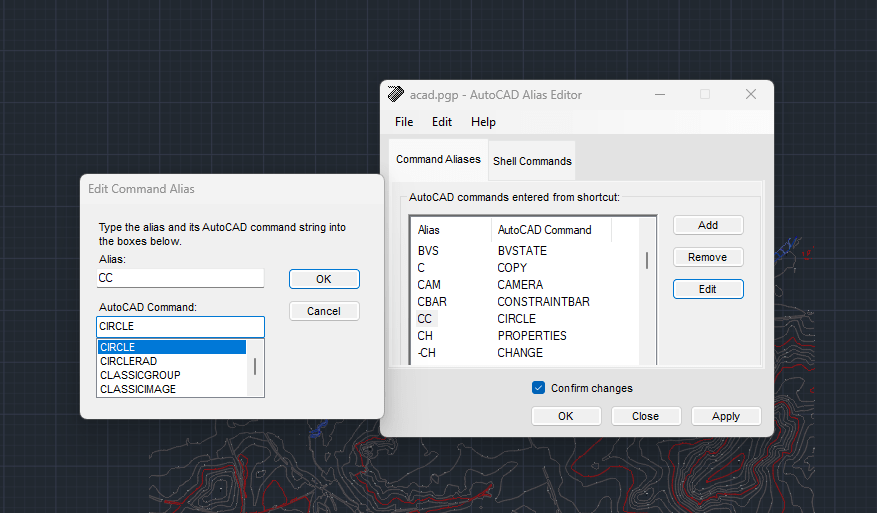Viewport: 877px width, 513px height.
Task: Click the Remove button
Action: [708, 257]
